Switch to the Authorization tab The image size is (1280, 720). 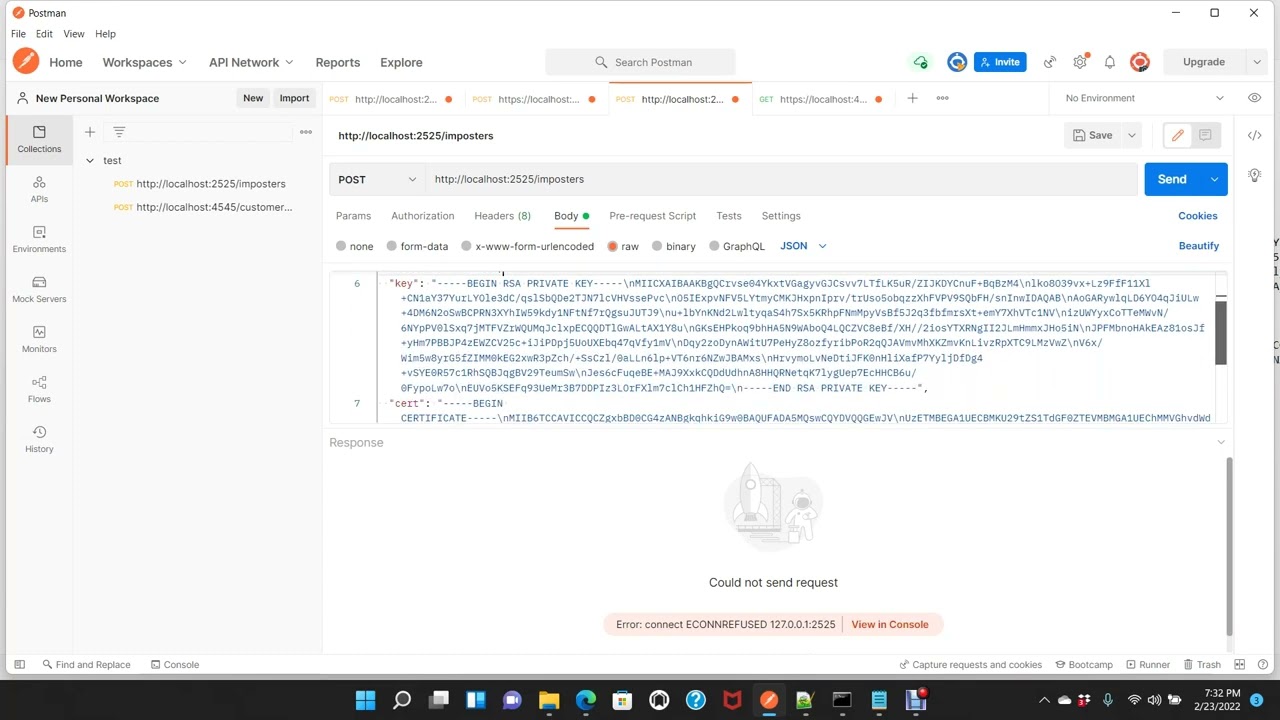point(422,216)
